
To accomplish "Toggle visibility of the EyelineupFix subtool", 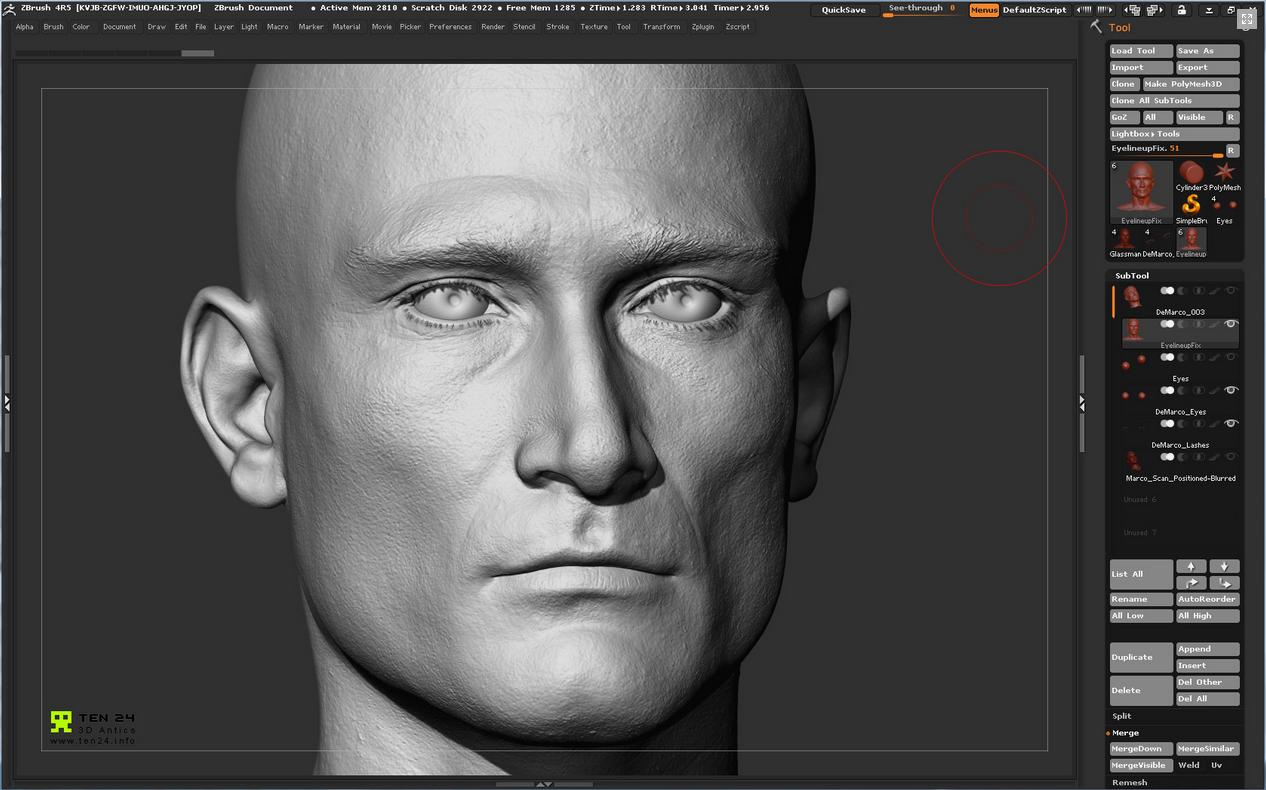I will click(x=1231, y=324).
